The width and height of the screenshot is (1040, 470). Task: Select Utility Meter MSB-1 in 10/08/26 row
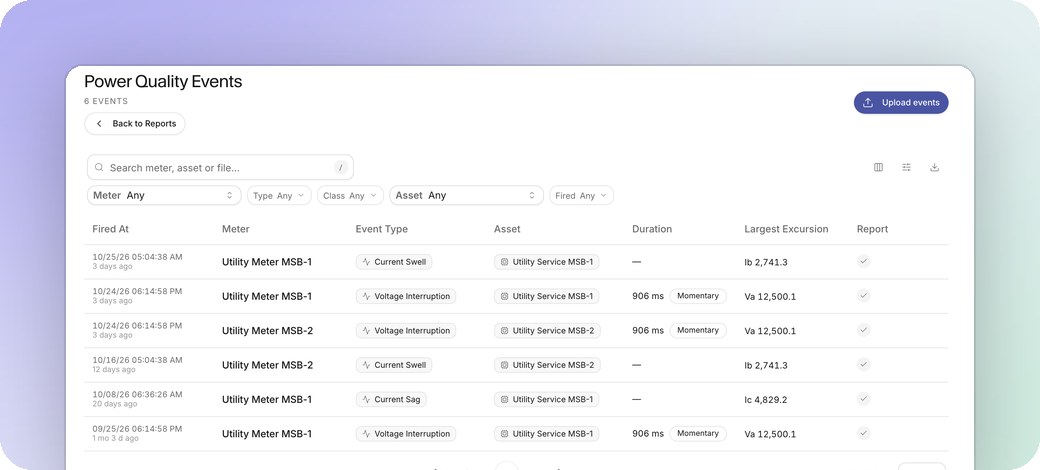point(267,400)
